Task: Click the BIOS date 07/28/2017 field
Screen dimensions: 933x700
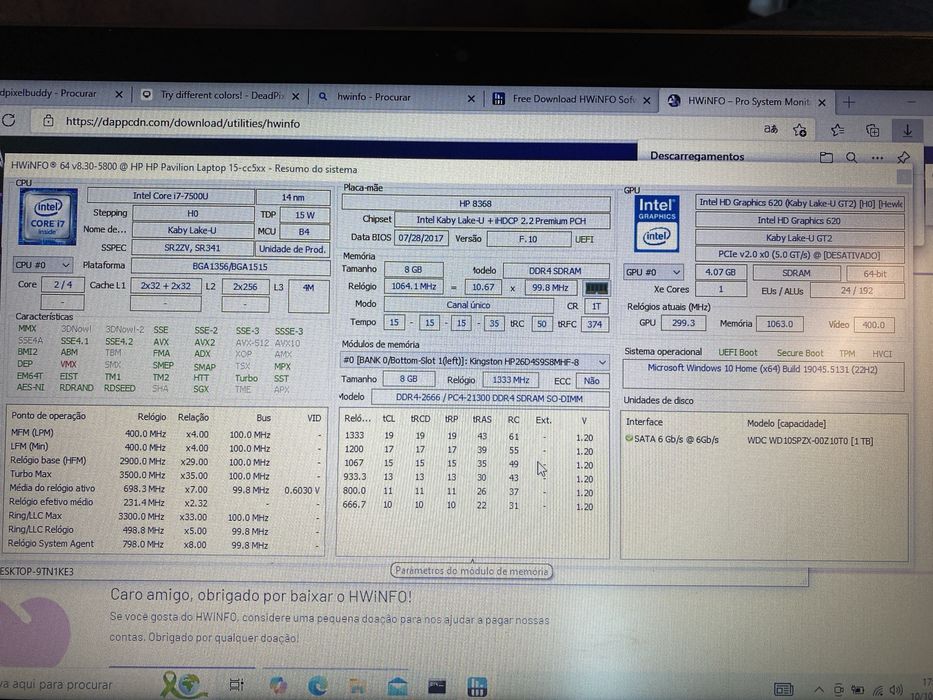Action: (421, 238)
